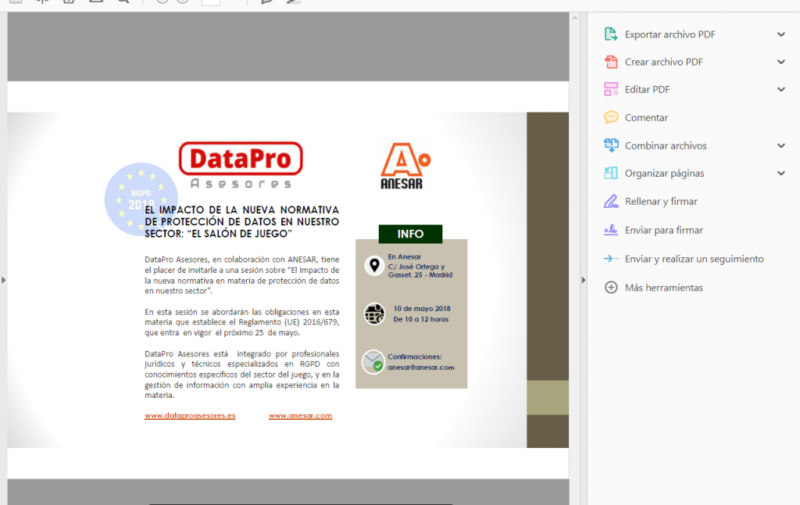The width and height of the screenshot is (800, 505).
Task: Click the scrollbar up arrow of the document
Action: pyautogui.click(x=574, y=18)
